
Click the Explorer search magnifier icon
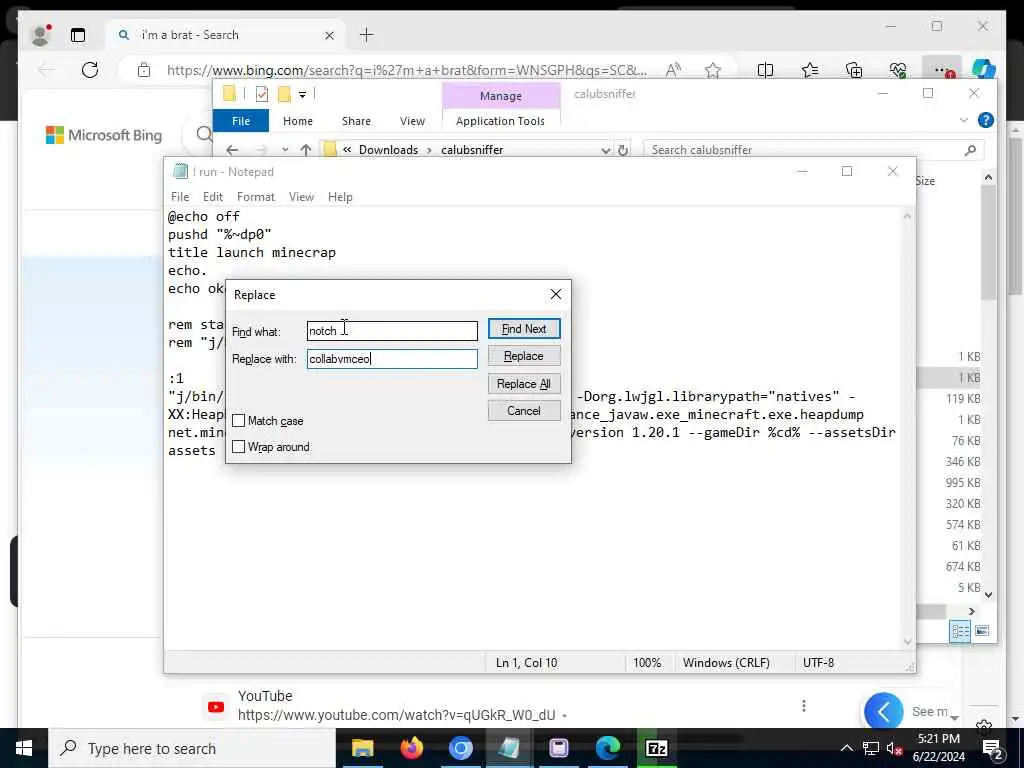coord(970,150)
